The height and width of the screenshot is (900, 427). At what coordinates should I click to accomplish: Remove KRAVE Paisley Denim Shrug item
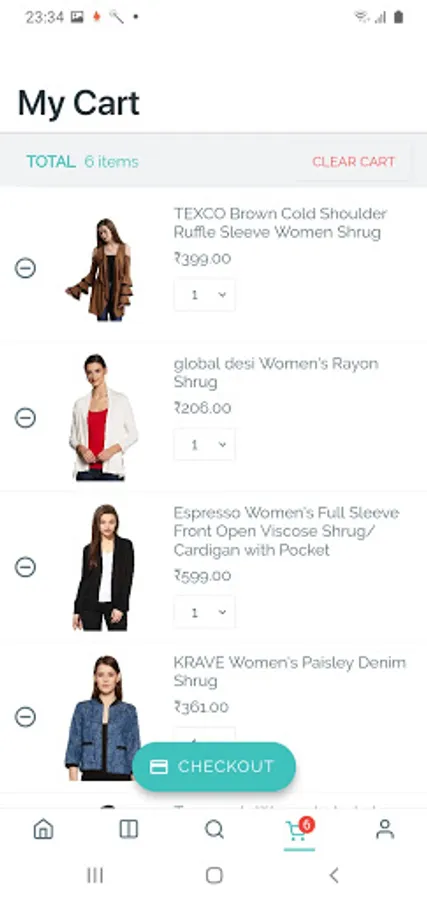coord(25,717)
